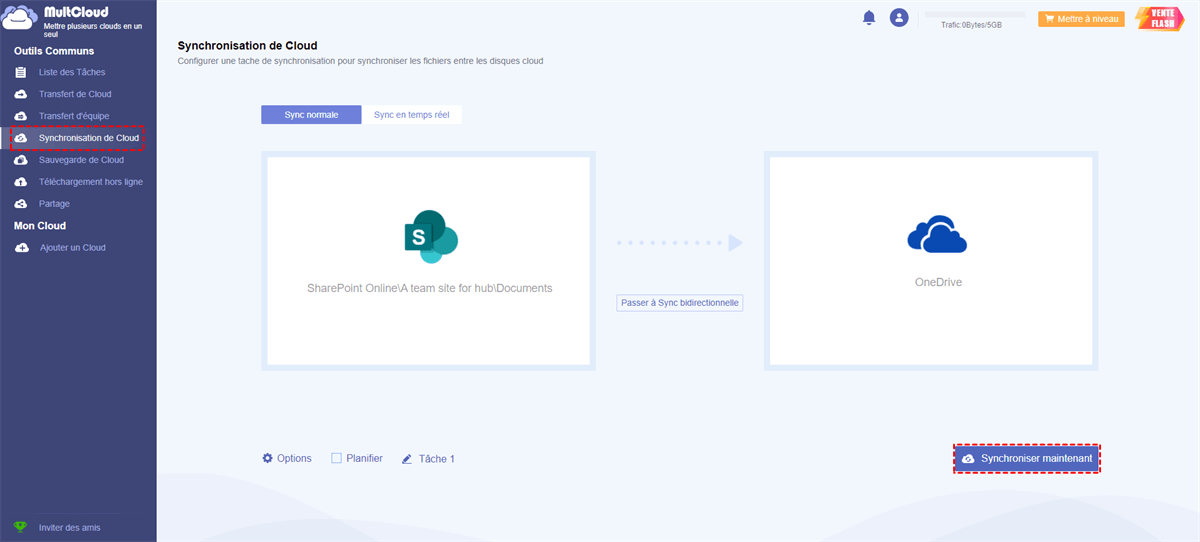The height and width of the screenshot is (542, 1200).
Task: Click the Sauvegarde de Cloud icon
Action: pyautogui.click(x=21, y=160)
